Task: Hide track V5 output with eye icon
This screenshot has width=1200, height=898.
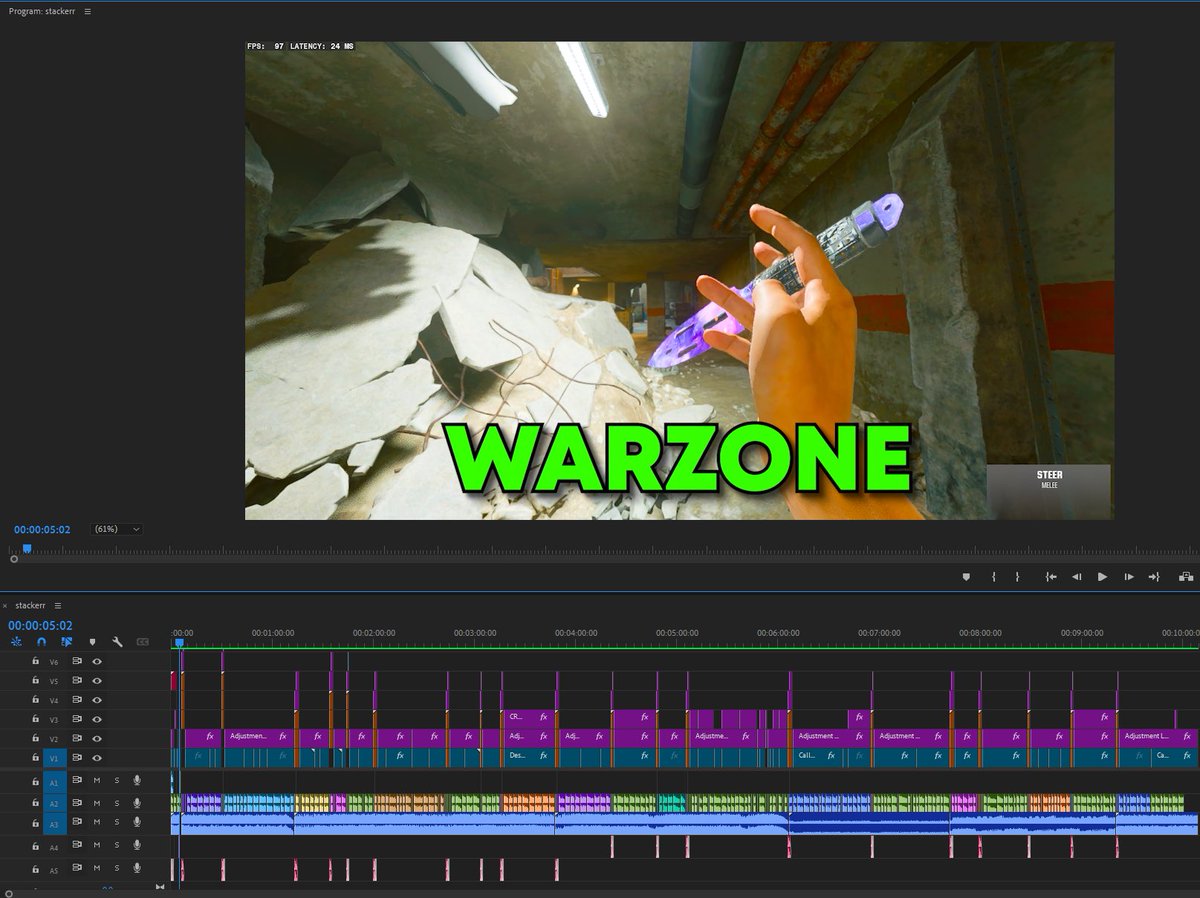Action: point(97,680)
